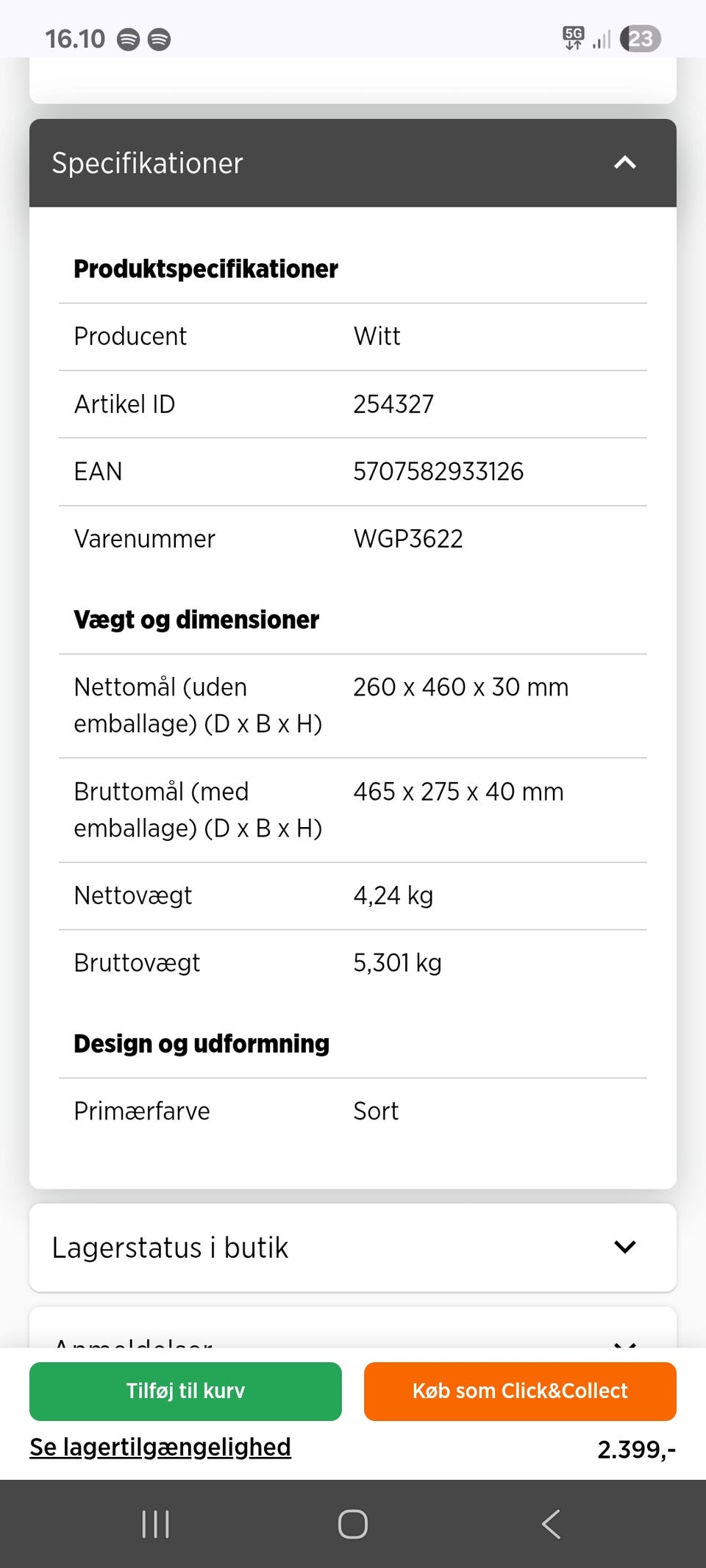Tap the signal strength bars icon
706x1568 pixels.
[x=602, y=39]
